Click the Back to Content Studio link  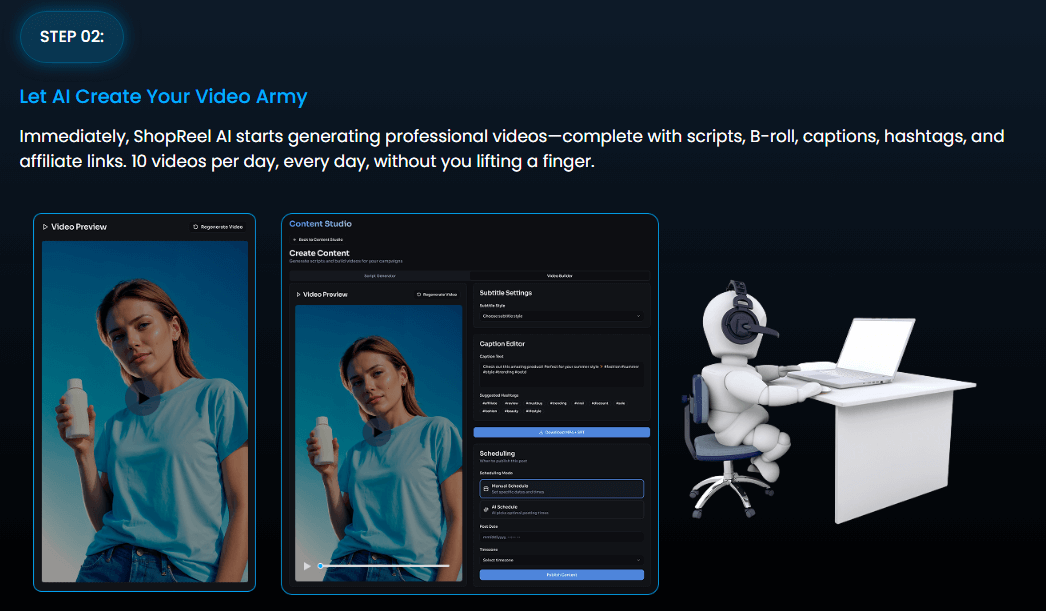(x=320, y=240)
